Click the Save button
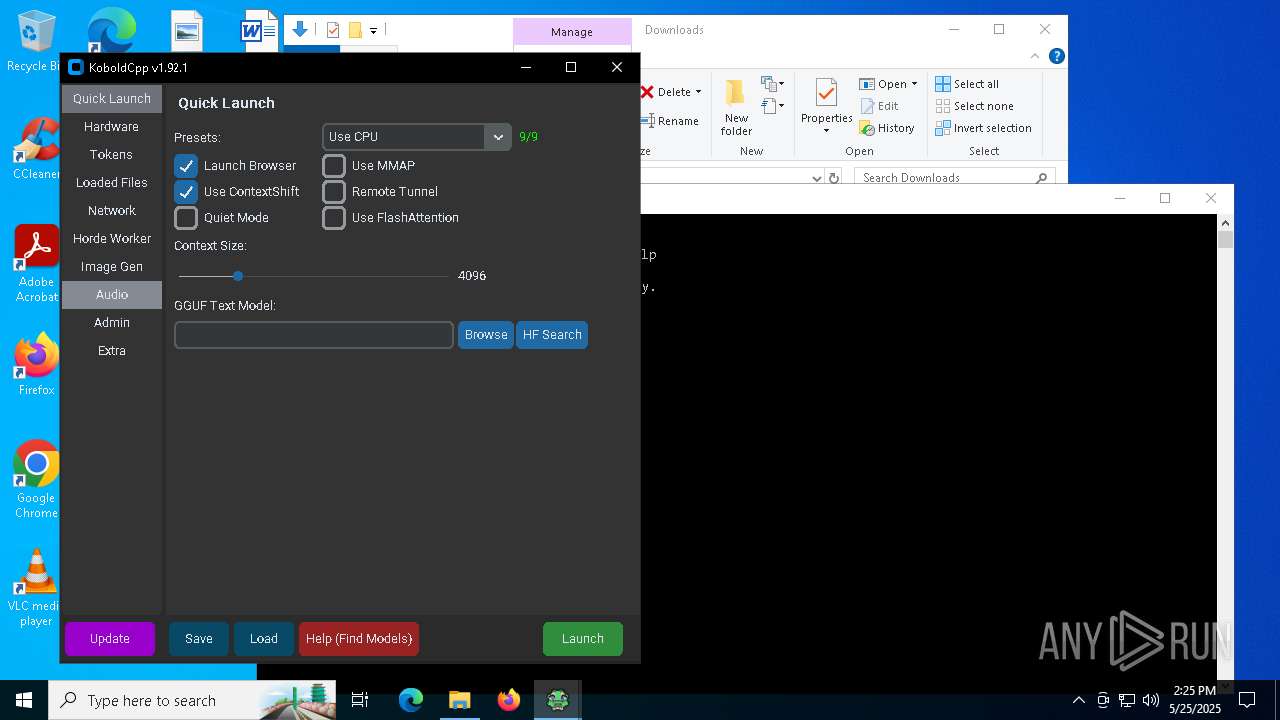This screenshot has height=720, width=1280. pos(199,639)
